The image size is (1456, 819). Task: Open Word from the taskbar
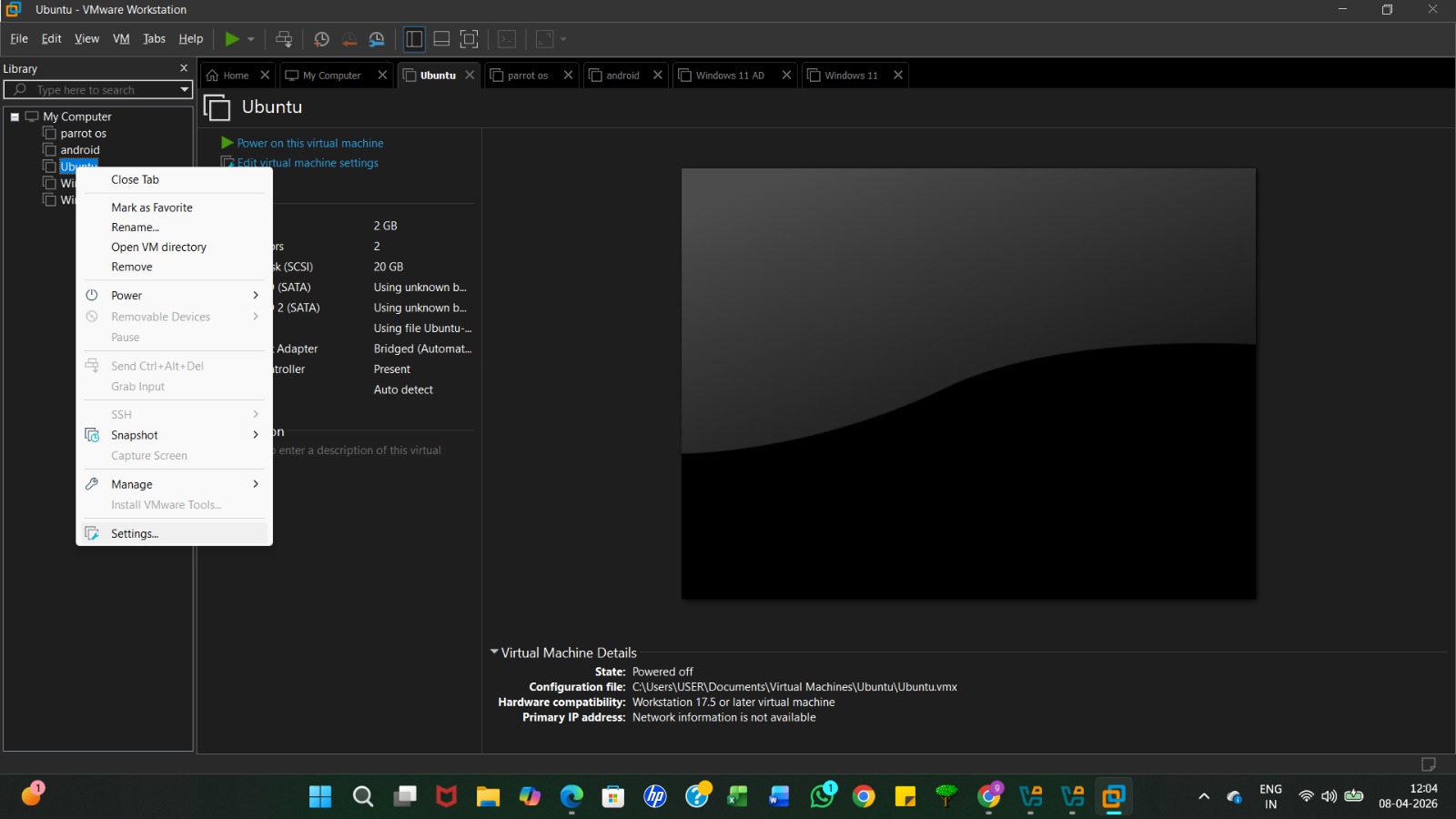(x=779, y=797)
